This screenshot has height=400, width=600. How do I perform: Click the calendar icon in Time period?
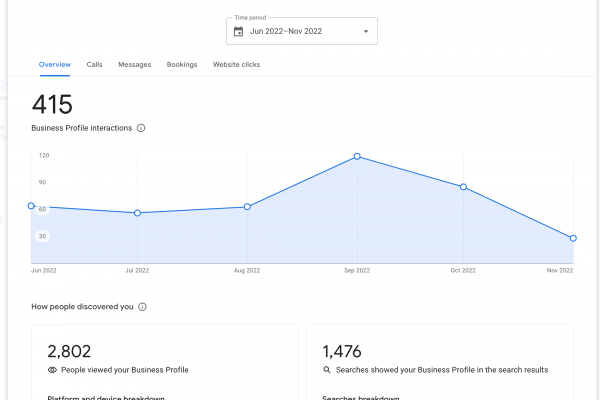[238, 32]
